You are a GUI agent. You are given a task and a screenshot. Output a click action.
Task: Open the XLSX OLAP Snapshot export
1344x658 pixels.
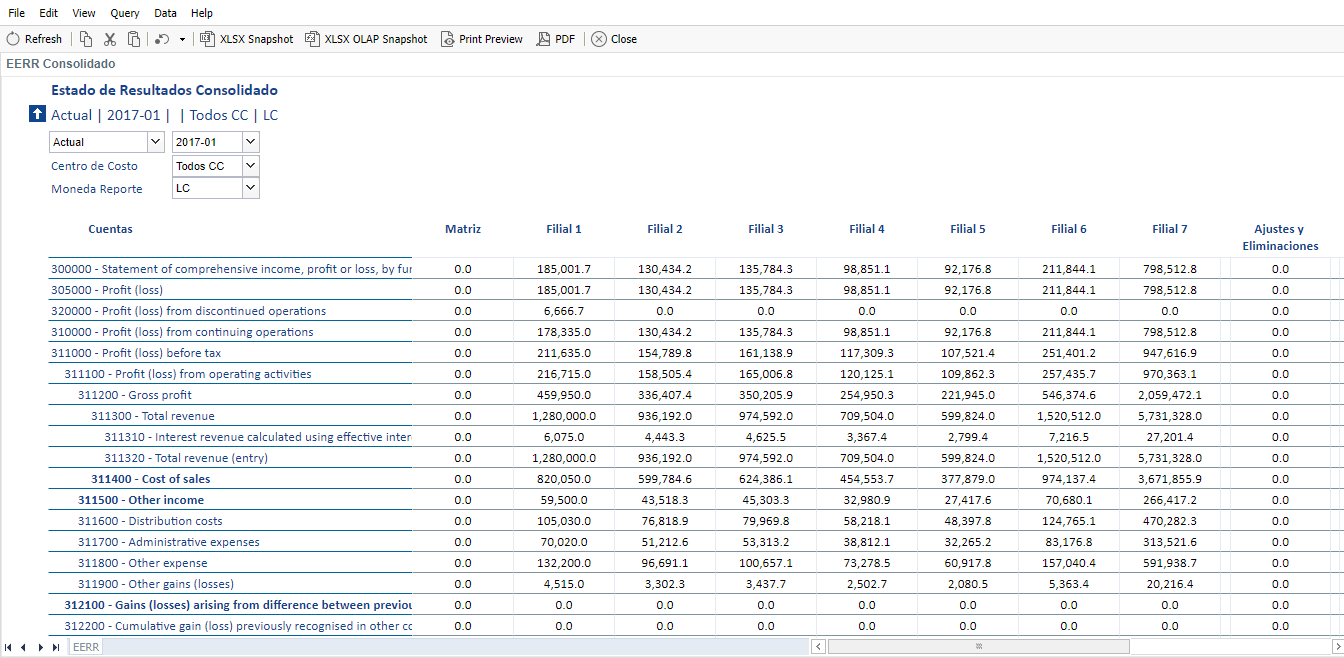(366, 39)
